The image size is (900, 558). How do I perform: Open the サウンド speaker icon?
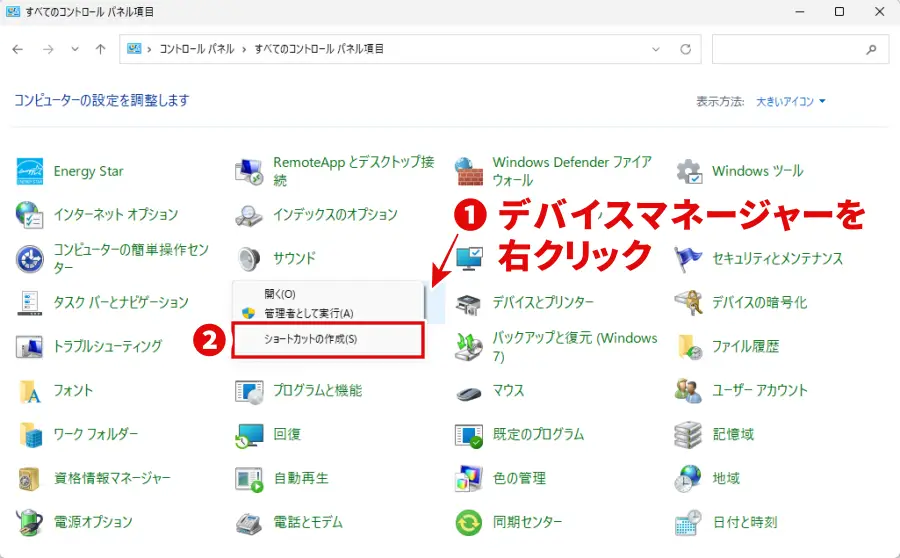tap(249, 258)
